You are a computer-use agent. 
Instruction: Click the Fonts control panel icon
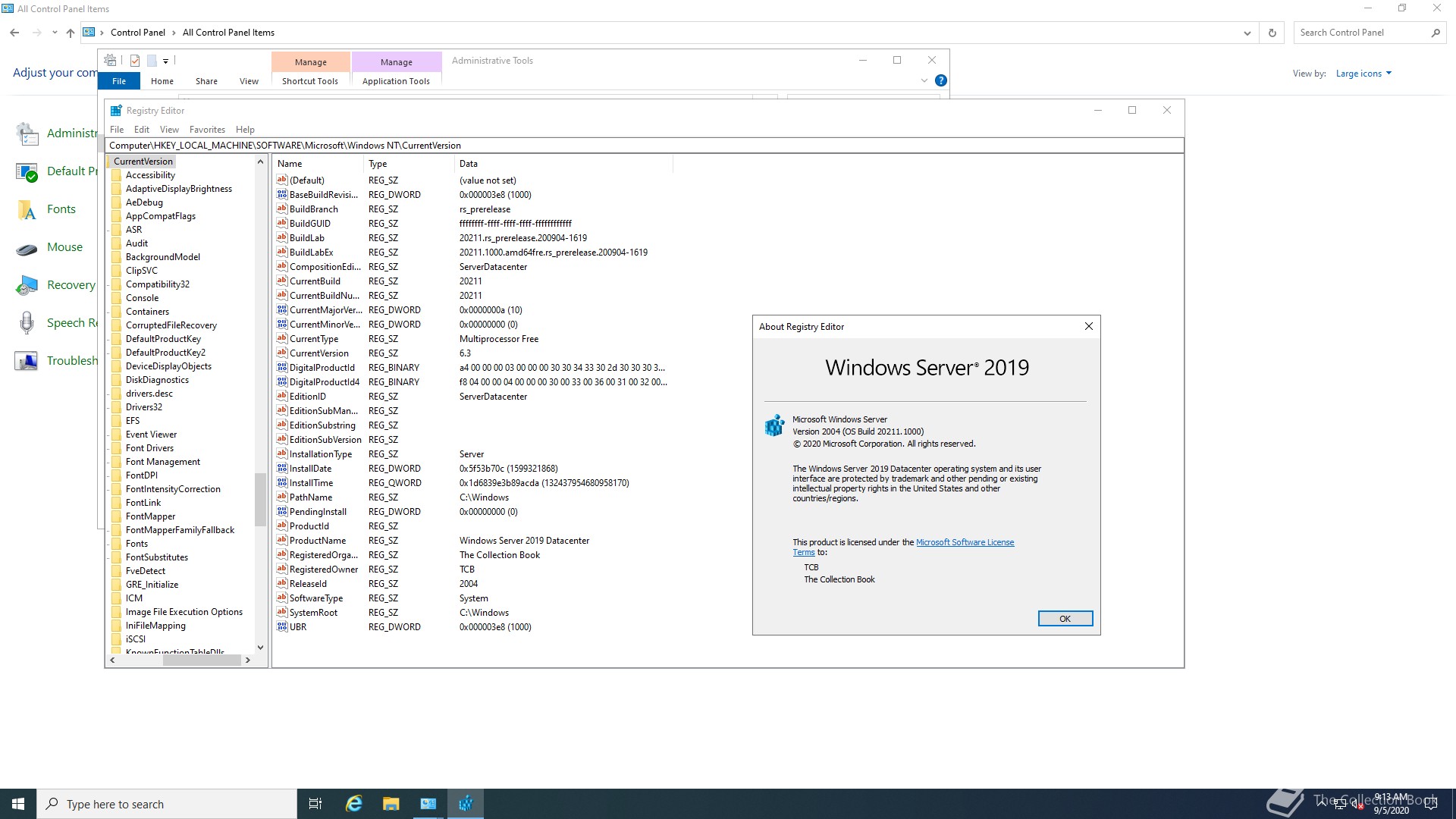(x=27, y=209)
